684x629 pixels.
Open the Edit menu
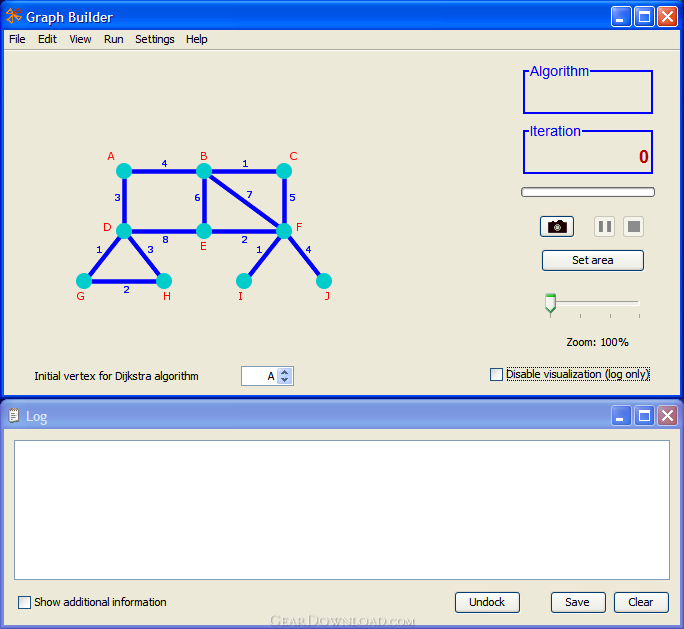pyautogui.click(x=47, y=39)
